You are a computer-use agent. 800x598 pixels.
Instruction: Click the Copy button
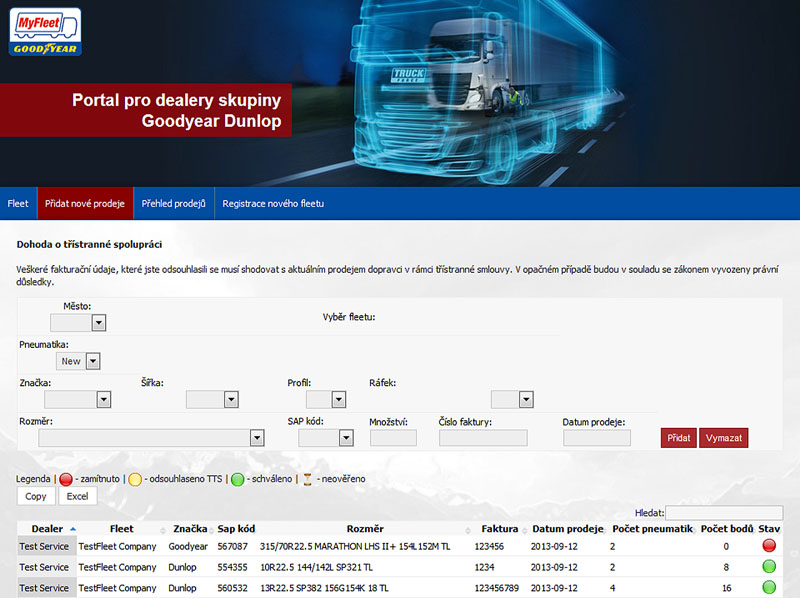click(36, 496)
